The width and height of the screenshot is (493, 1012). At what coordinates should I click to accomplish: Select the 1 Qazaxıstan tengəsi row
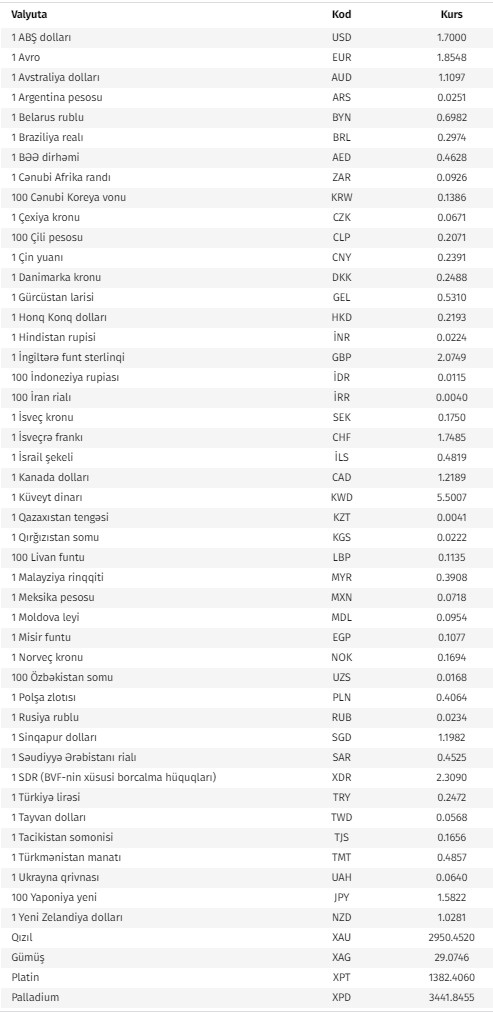pyautogui.click(x=246, y=518)
